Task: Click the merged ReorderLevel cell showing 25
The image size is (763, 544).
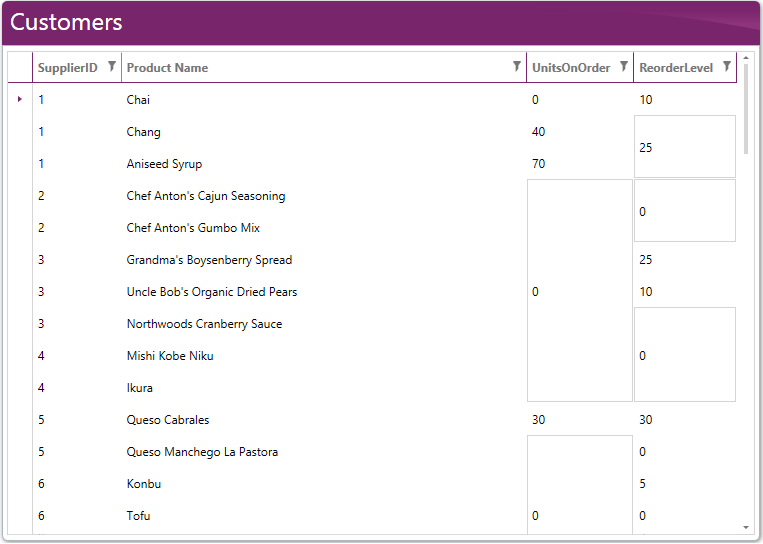Action: click(x=685, y=147)
